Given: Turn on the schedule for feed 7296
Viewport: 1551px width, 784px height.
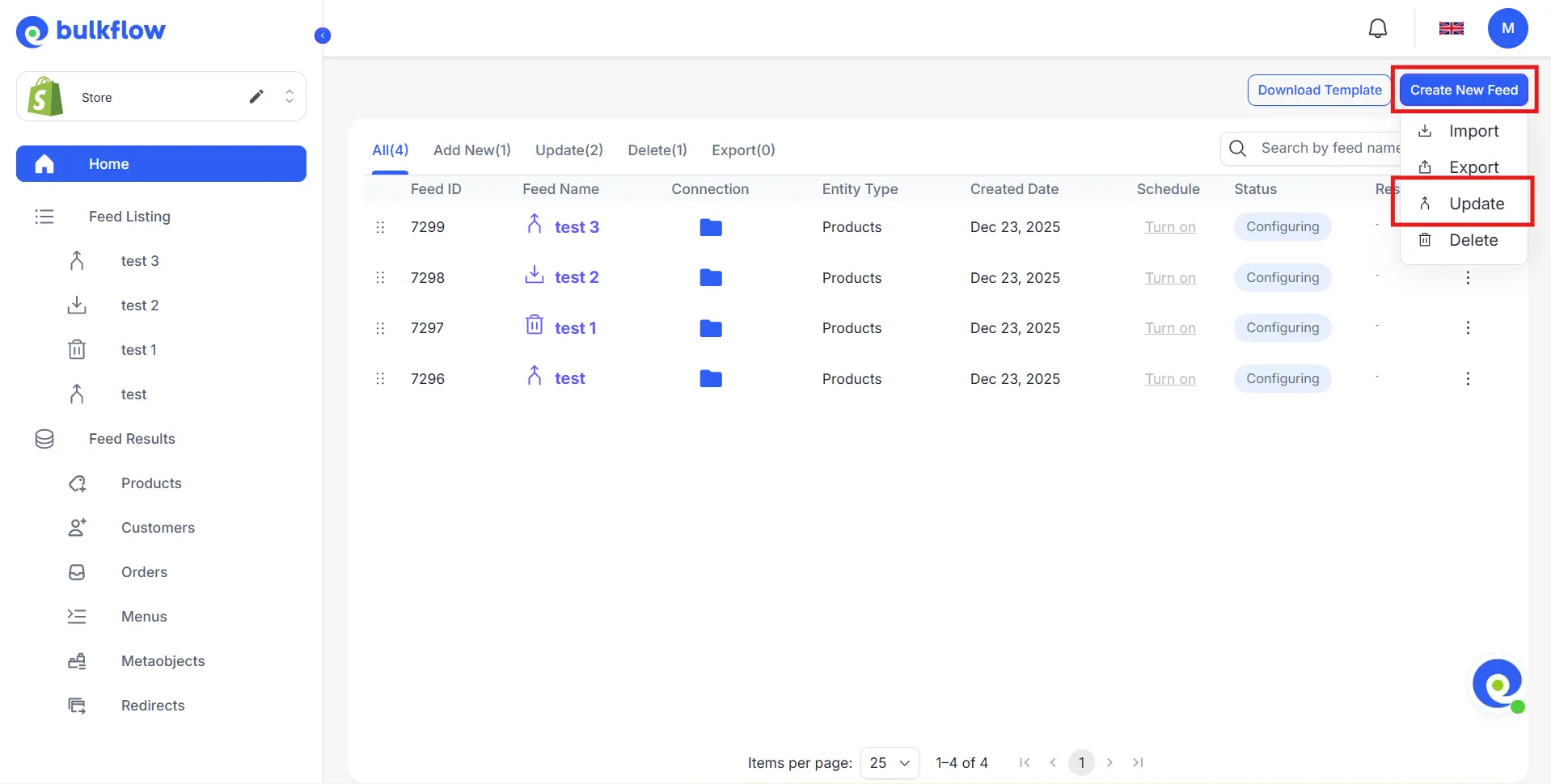Looking at the screenshot, I should tap(1170, 378).
